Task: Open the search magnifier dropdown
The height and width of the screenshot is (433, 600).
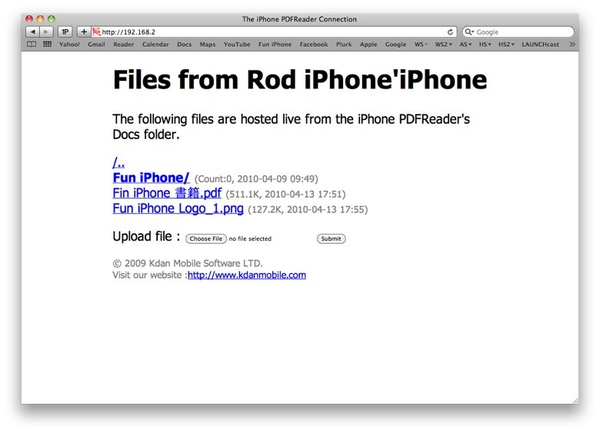Action: click(469, 32)
